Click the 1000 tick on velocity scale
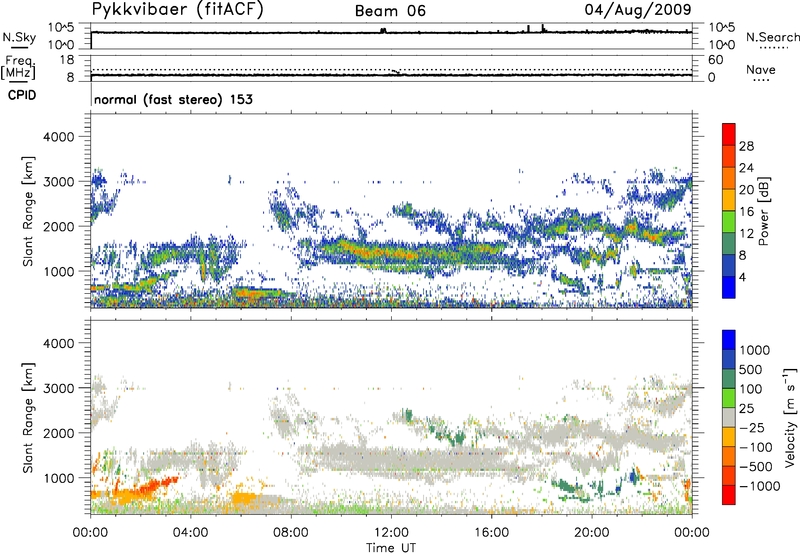 755,350
